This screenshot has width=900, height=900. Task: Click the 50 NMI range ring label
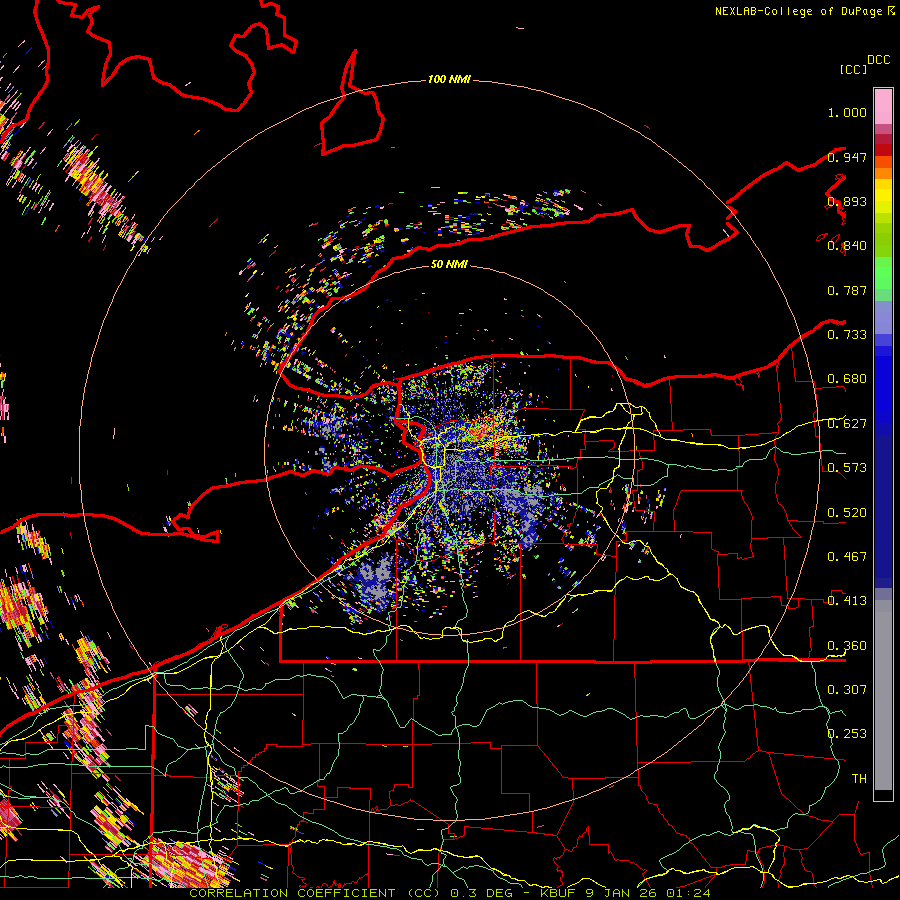pyautogui.click(x=449, y=264)
